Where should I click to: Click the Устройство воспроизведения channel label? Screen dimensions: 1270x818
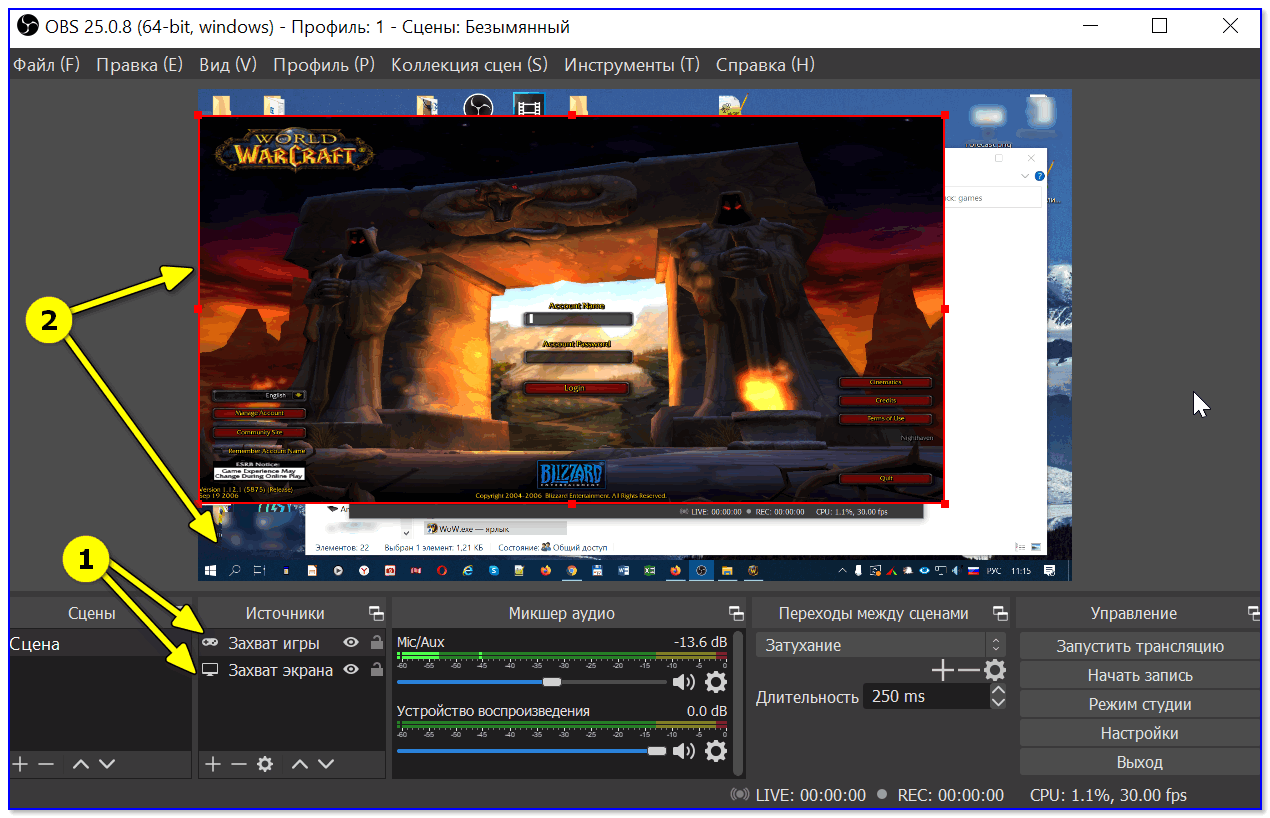pyautogui.click(x=493, y=711)
